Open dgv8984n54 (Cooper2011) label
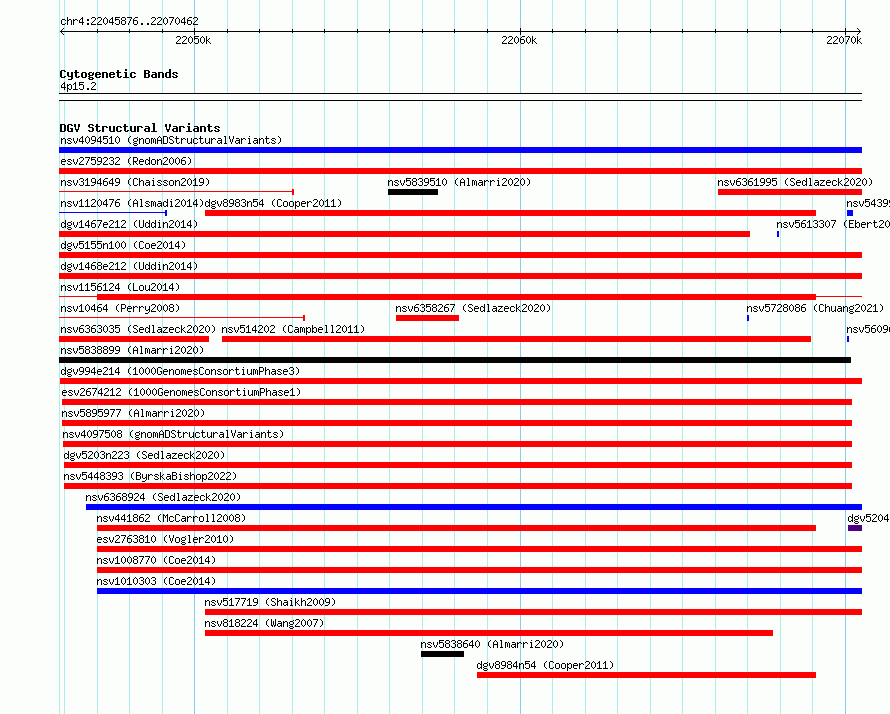Screen dimensions: 890x714 tap(545, 665)
